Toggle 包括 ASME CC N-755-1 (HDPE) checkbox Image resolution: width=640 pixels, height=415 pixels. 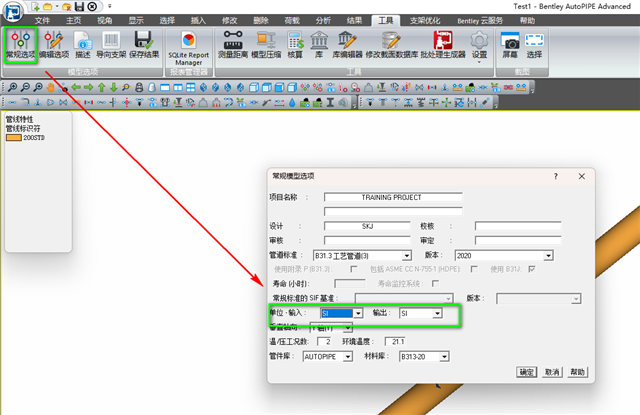[x=474, y=269]
